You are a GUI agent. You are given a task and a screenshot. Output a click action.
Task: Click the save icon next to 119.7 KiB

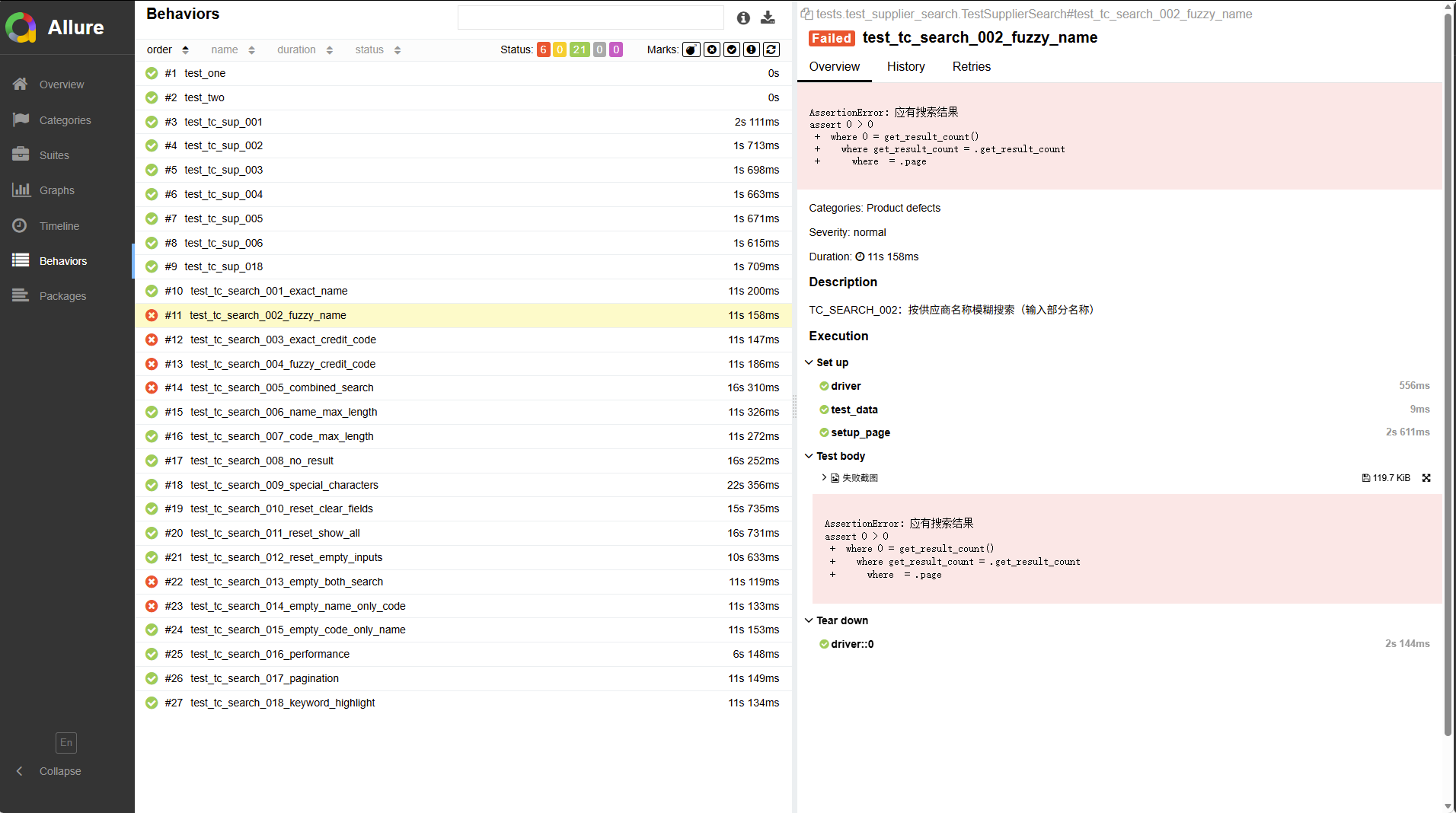pos(1366,478)
